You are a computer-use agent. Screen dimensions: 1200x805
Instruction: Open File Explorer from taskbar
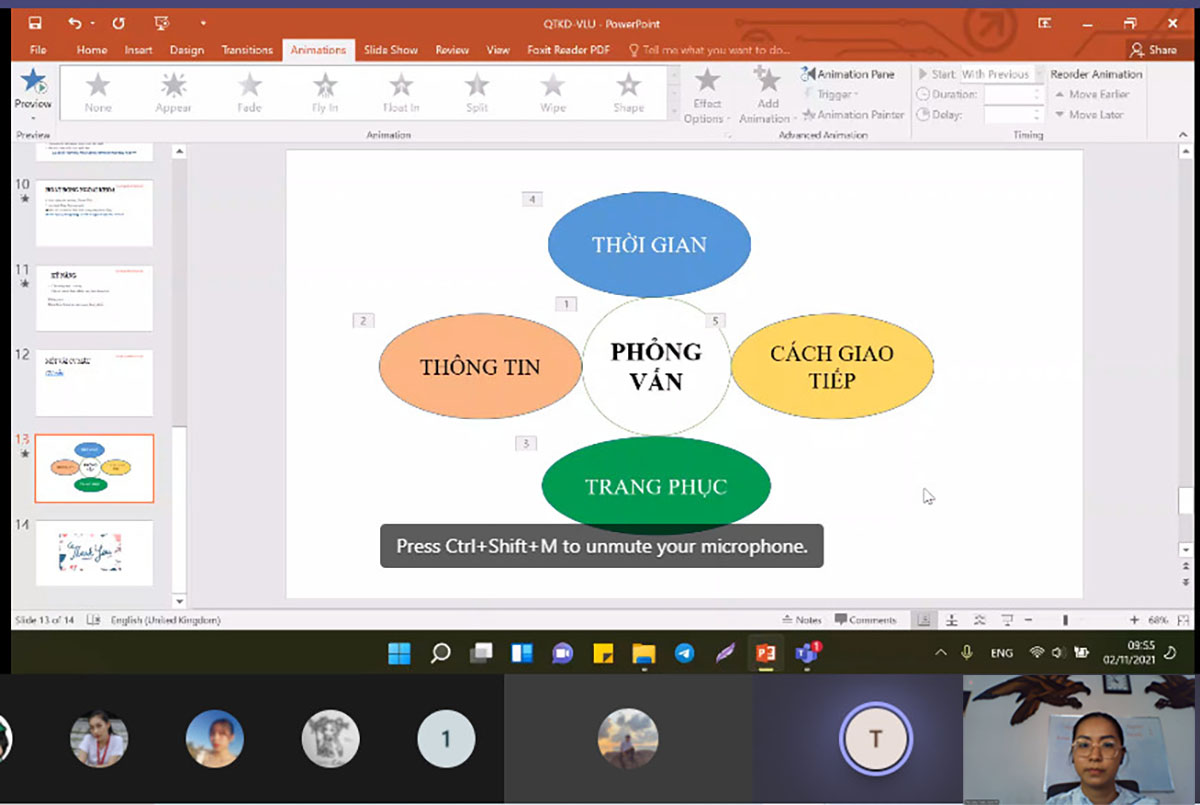643,653
